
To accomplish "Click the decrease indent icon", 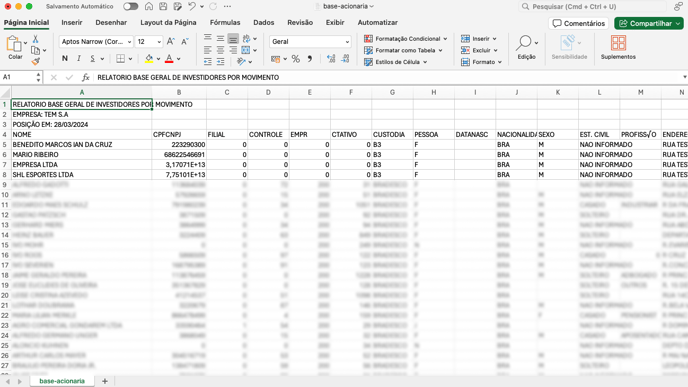I will pyautogui.click(x=208, y=61).
